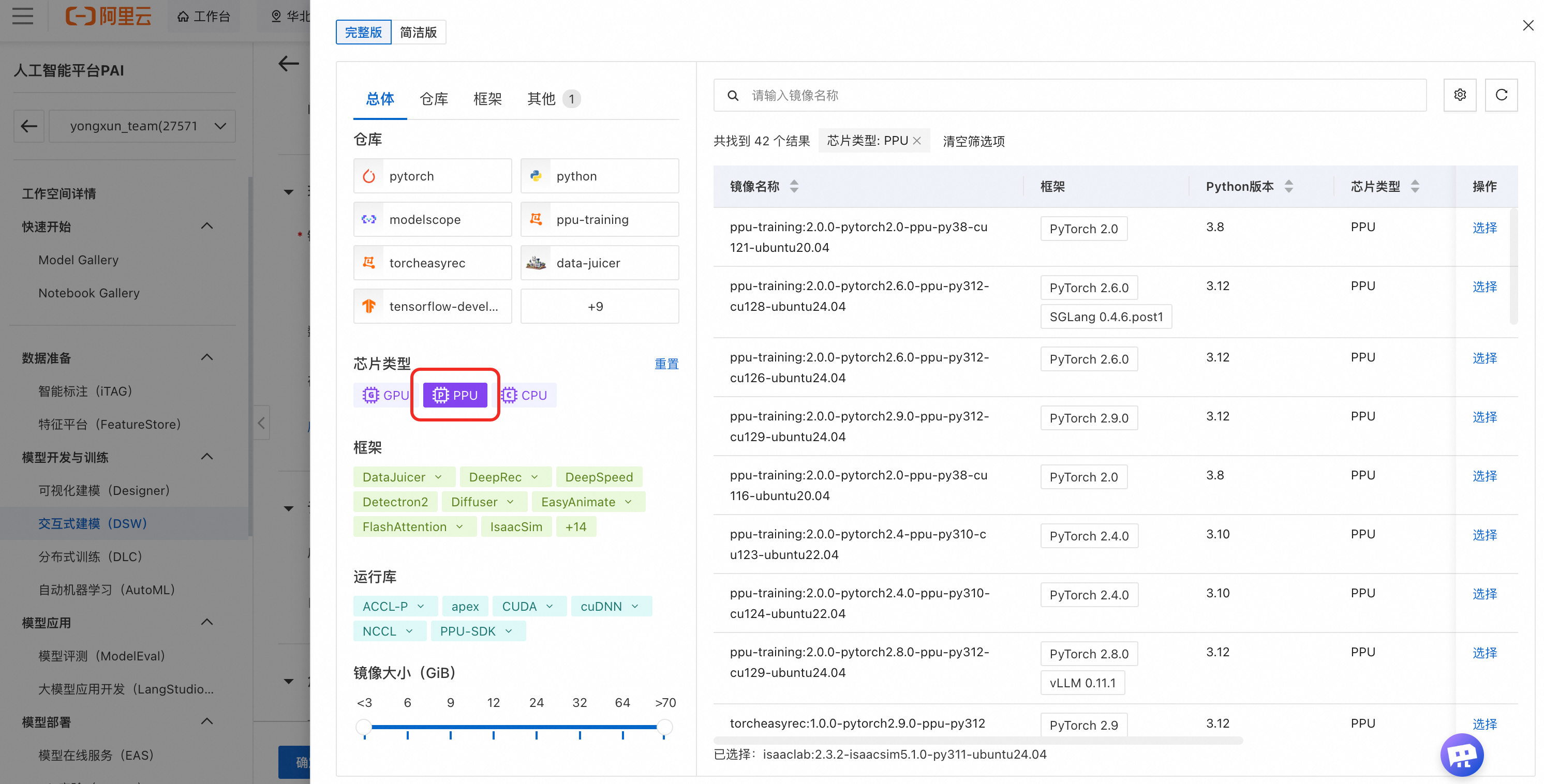Select the tensorflow-devel repository
1544x784 pixels.
[433, 307]
